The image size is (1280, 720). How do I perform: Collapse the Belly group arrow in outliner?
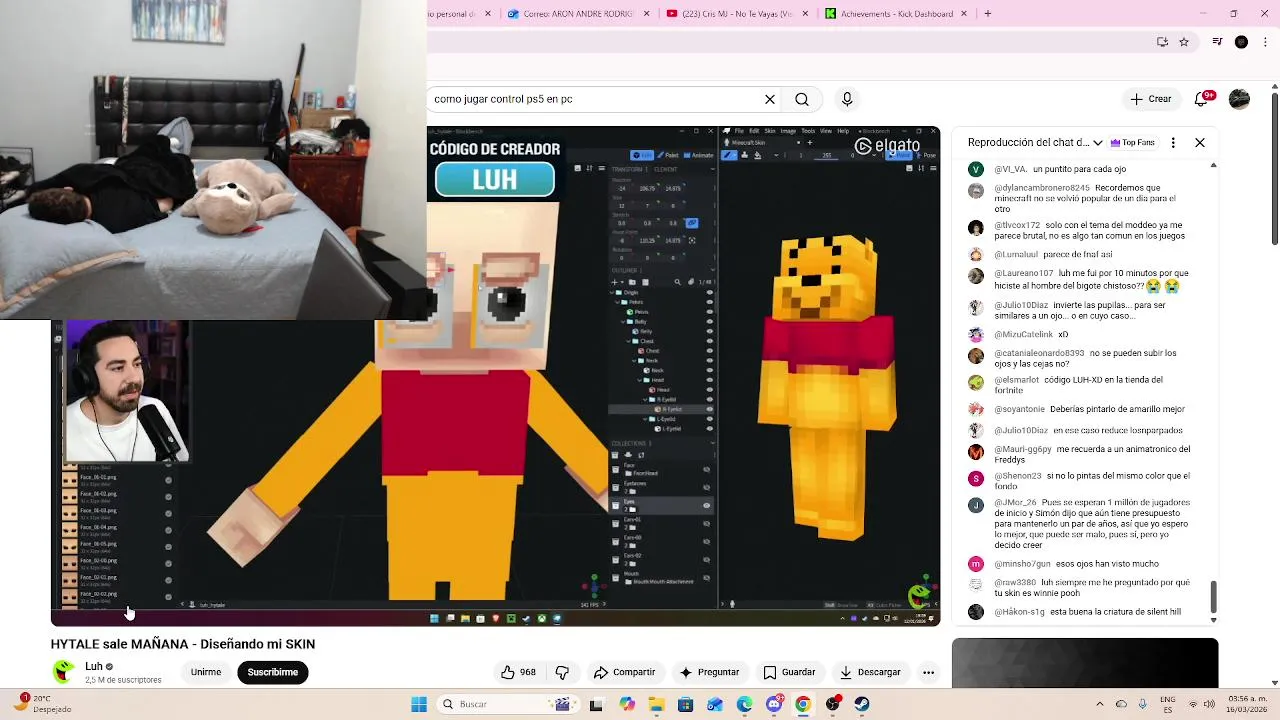[x=623, y=321]
